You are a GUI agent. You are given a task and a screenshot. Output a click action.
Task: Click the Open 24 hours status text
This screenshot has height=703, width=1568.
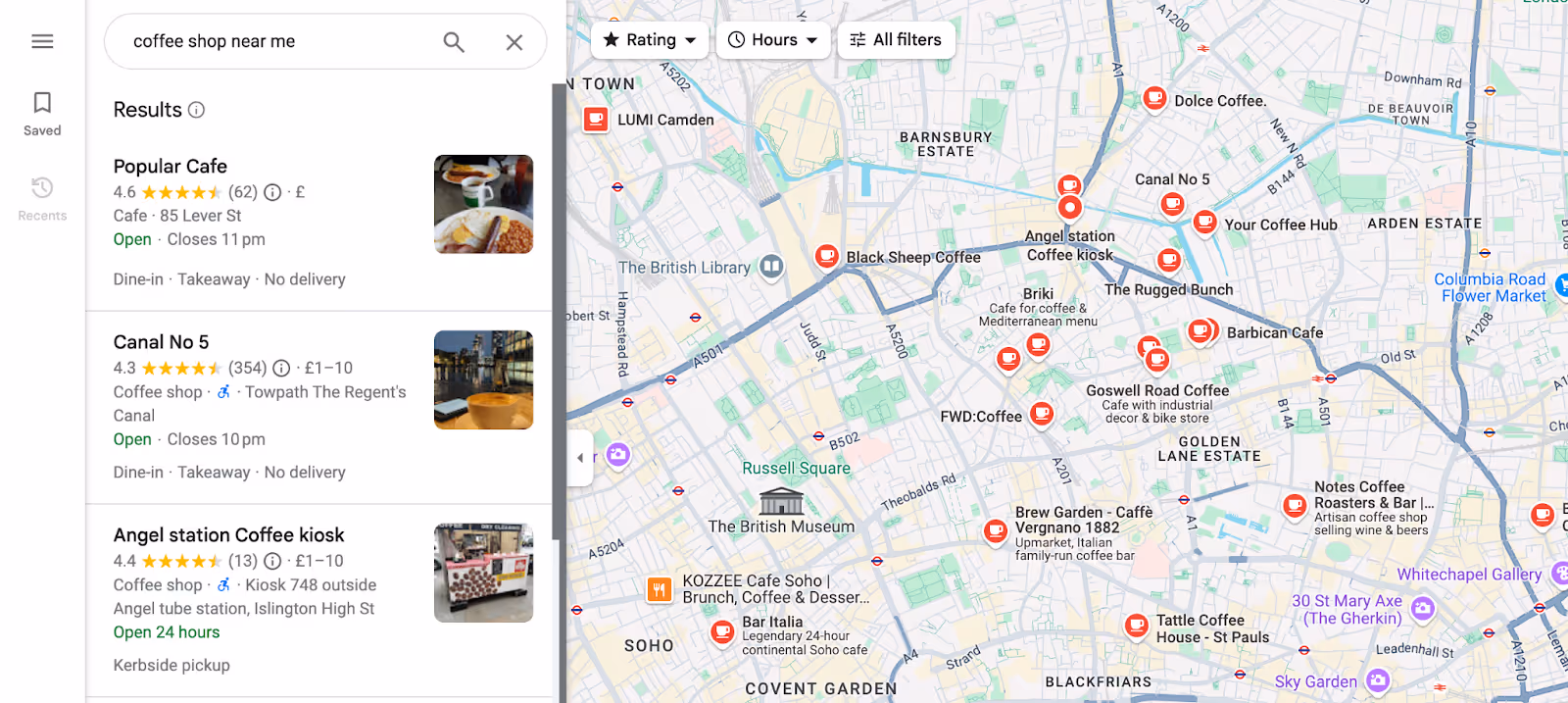click(x=167, y=632)
